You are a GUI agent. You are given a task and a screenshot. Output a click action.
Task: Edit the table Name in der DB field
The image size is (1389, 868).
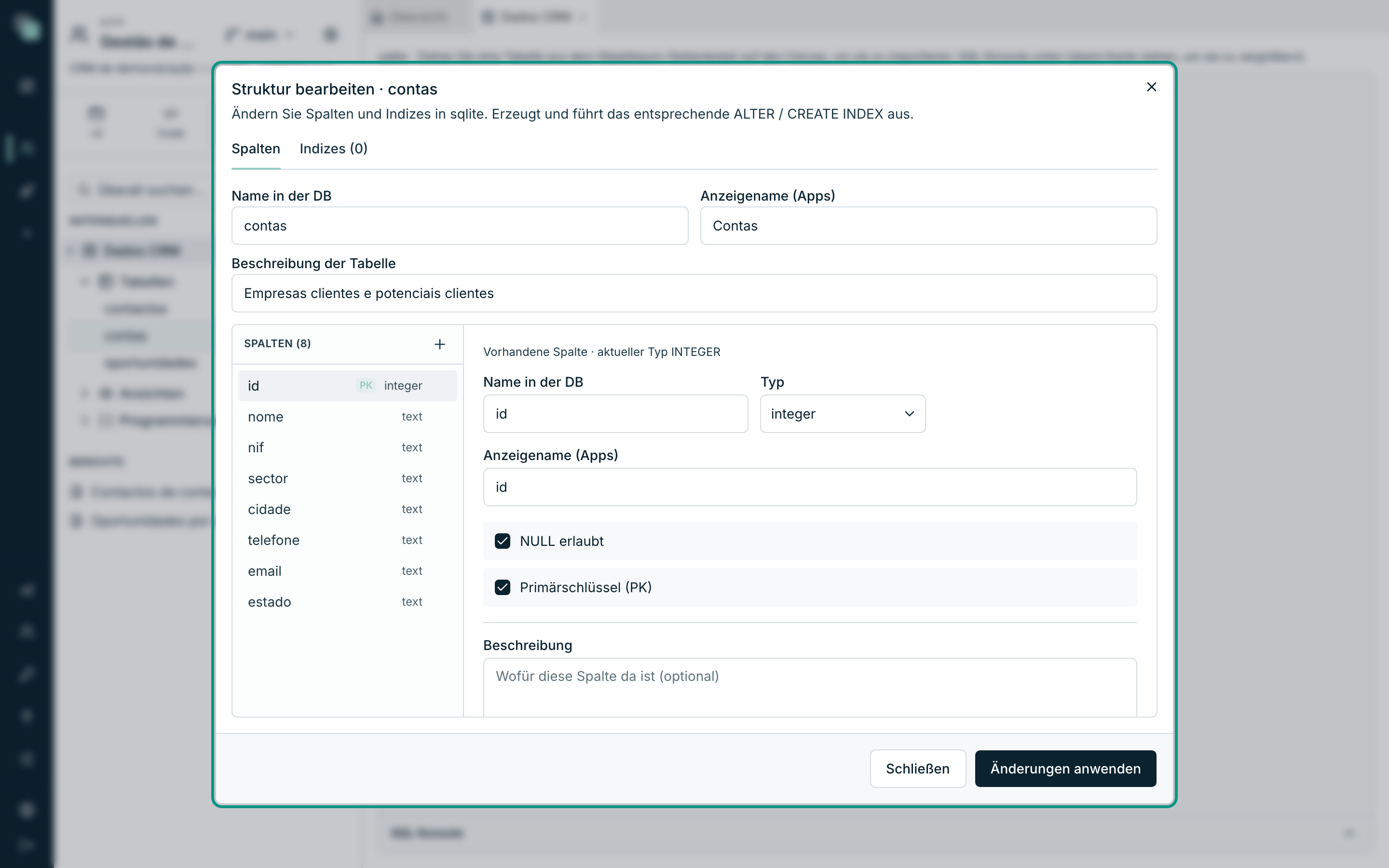tap(460, 226)
